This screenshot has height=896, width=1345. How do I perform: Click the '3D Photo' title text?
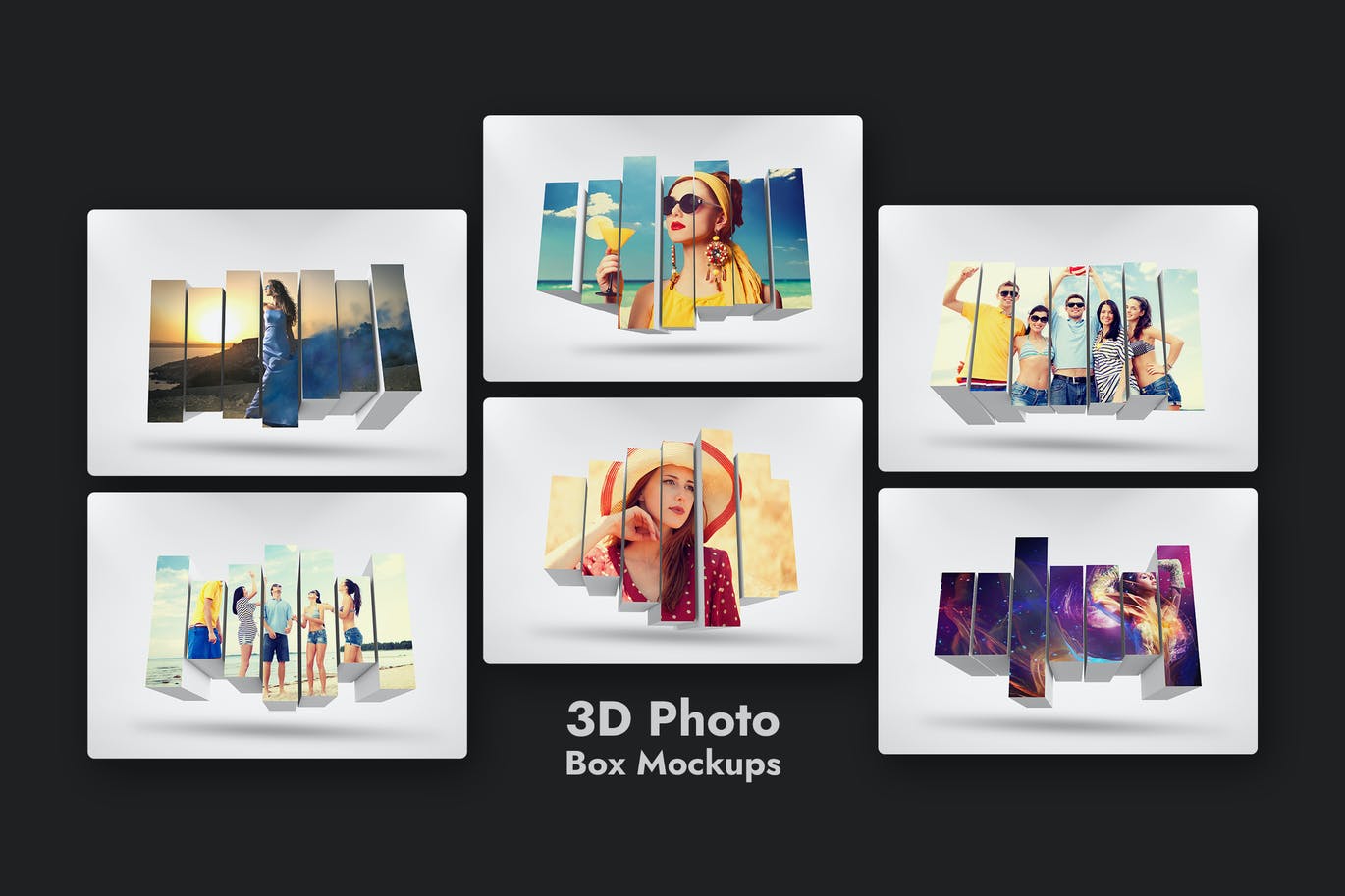coord(672,719)
